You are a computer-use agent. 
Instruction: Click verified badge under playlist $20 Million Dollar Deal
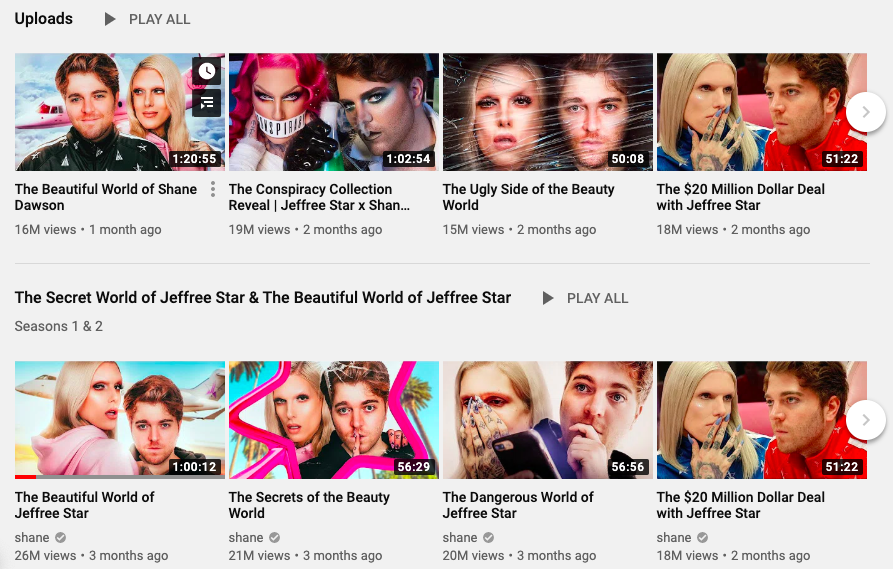703,538
